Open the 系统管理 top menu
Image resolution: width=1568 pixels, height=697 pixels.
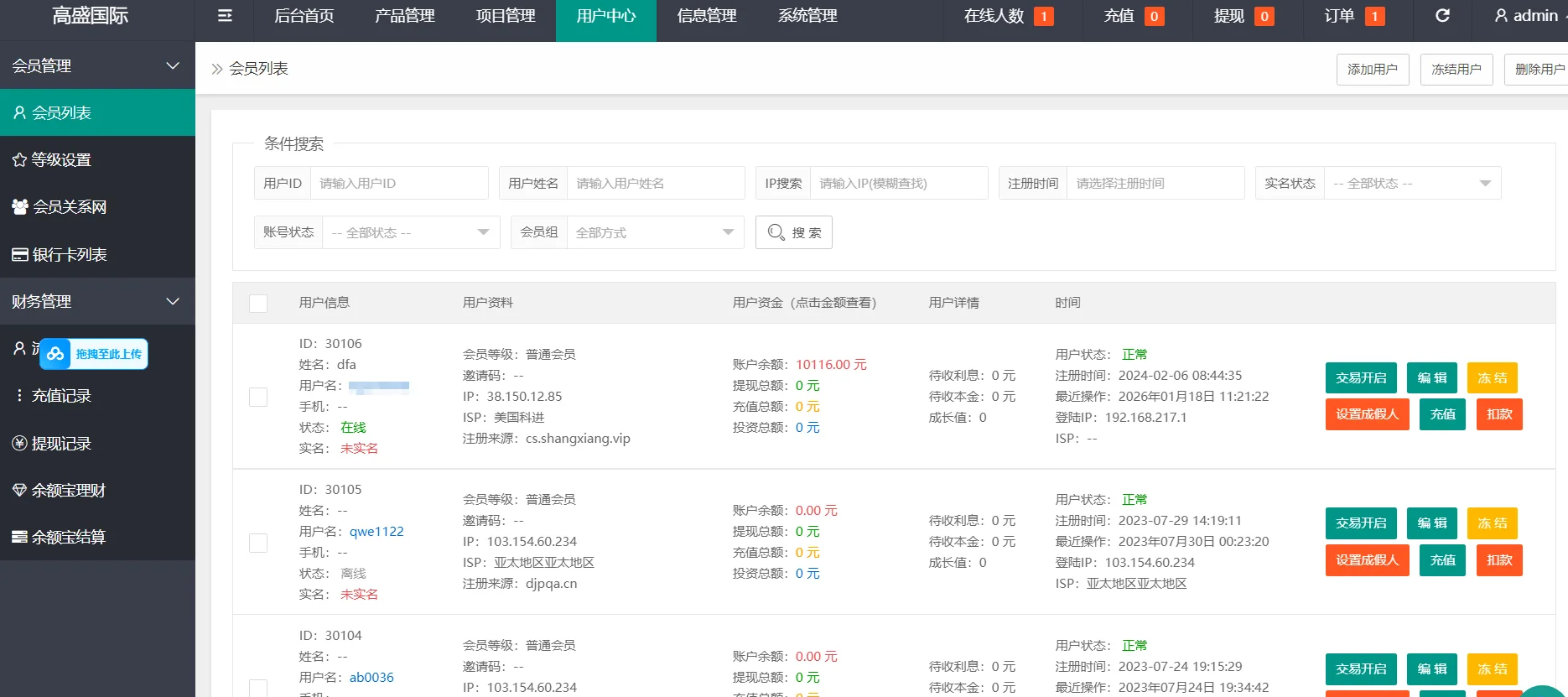pos(807,16)
